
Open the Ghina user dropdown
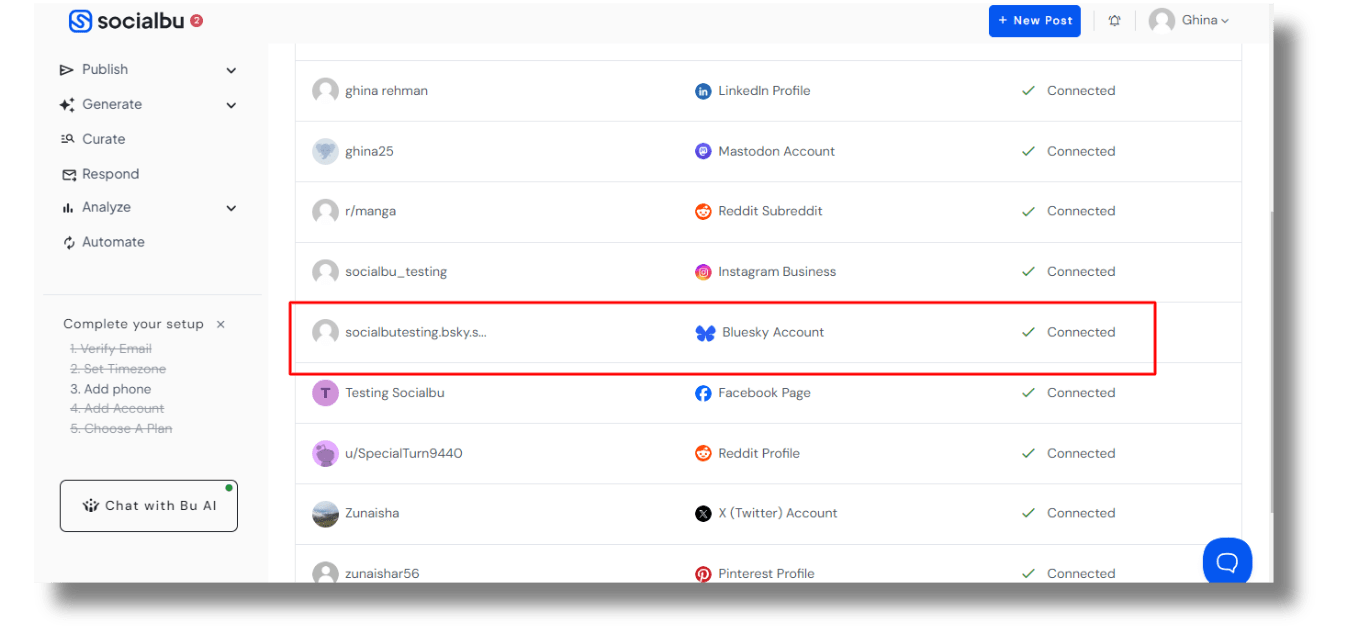1189,21
